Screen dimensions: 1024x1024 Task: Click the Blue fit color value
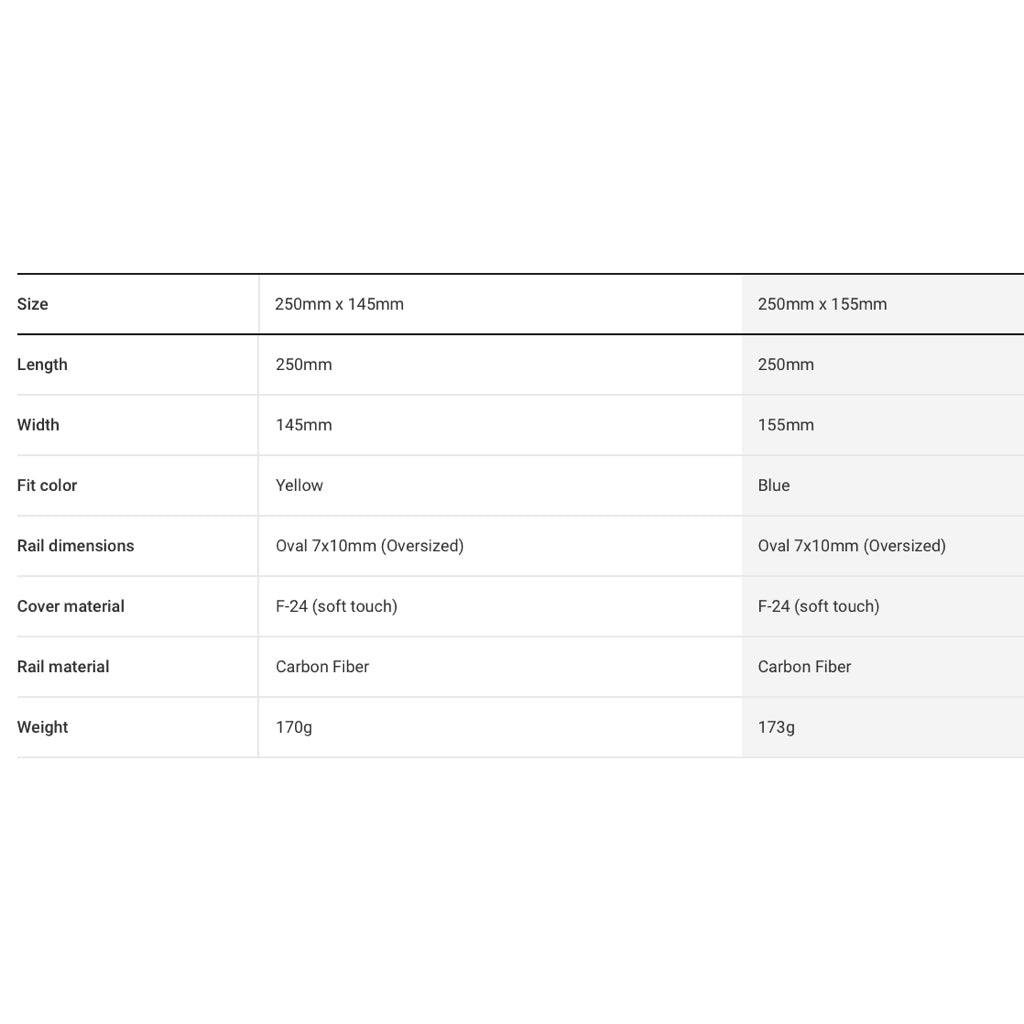point(774,485)
